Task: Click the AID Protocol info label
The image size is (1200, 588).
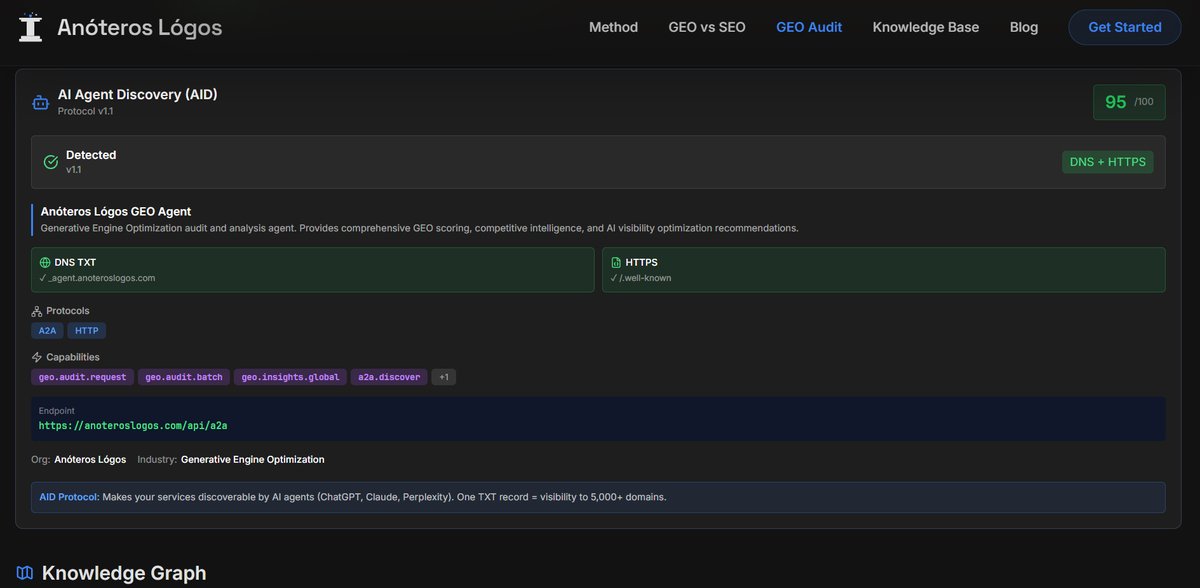Action: tap(69, 497)
